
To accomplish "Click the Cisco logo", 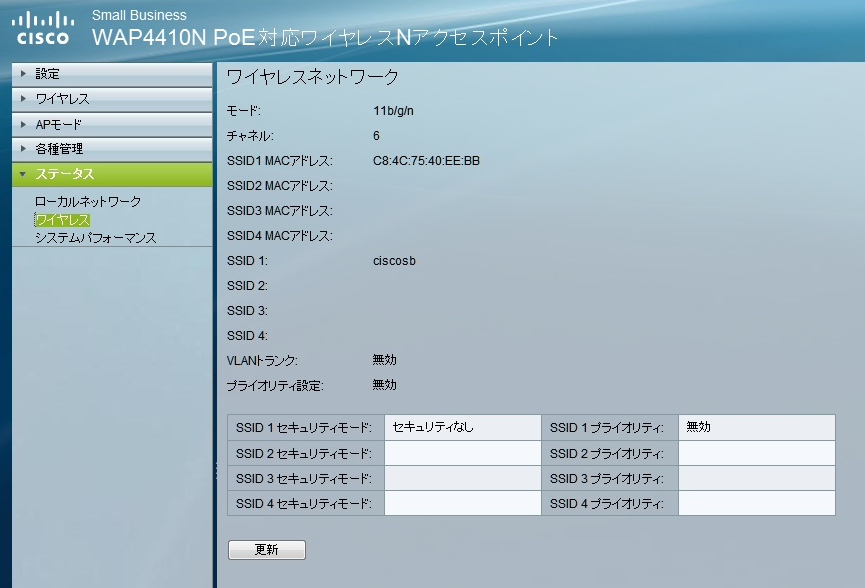I will coord(42,29).
